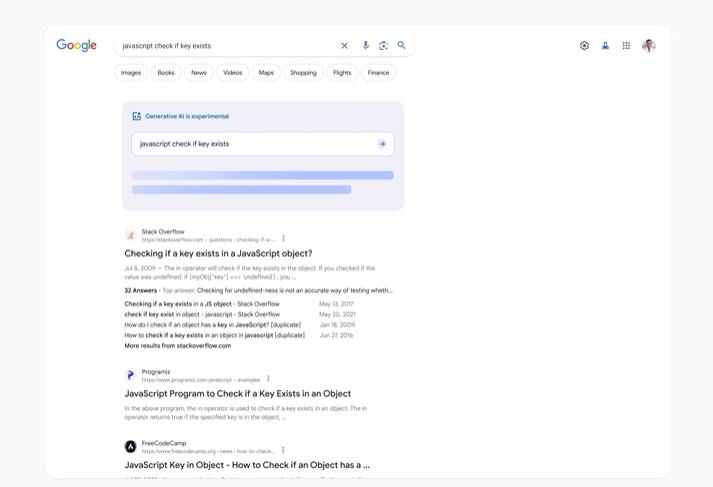The image size is (713, 487).
Task: Open more options for Stack Overflow result
Action: click(283, 239)
